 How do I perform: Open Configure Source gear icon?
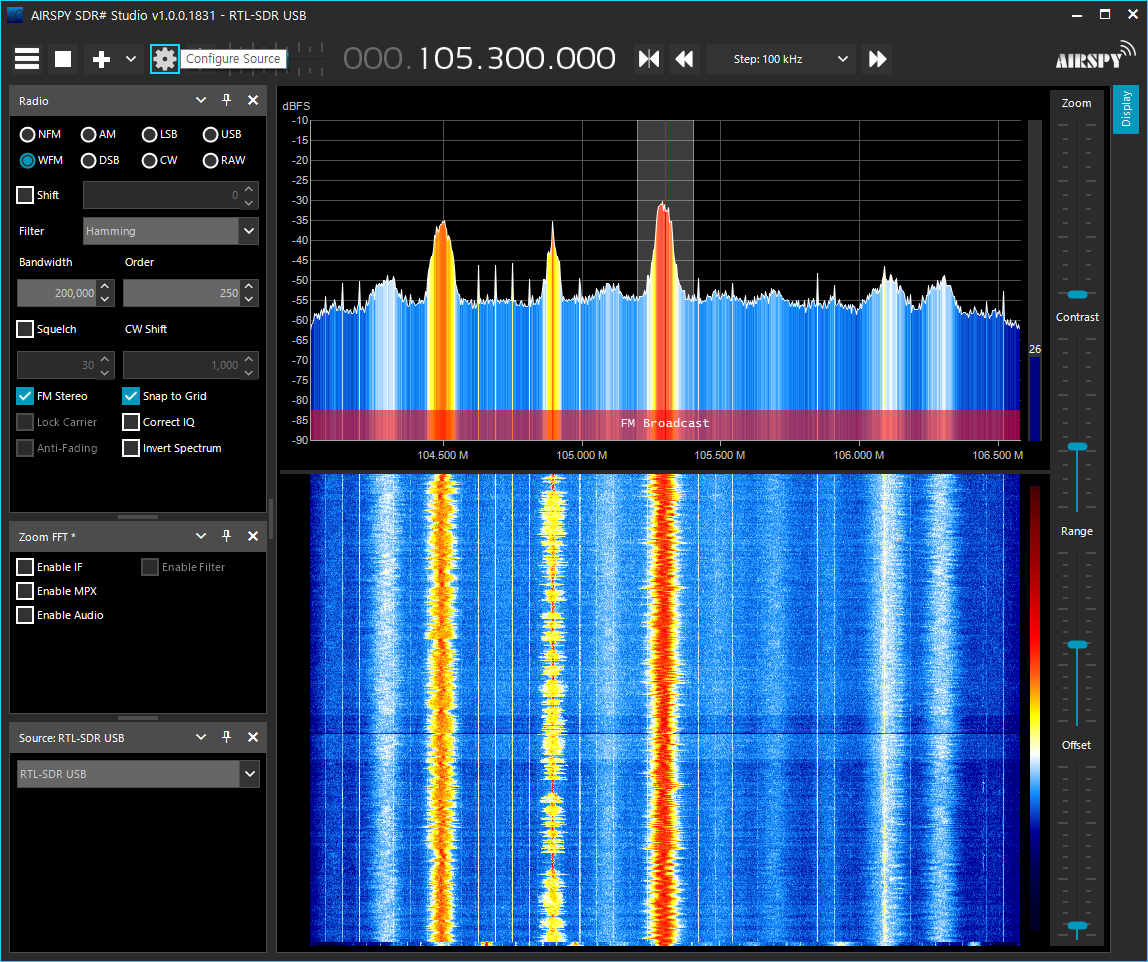click(165, 59)
